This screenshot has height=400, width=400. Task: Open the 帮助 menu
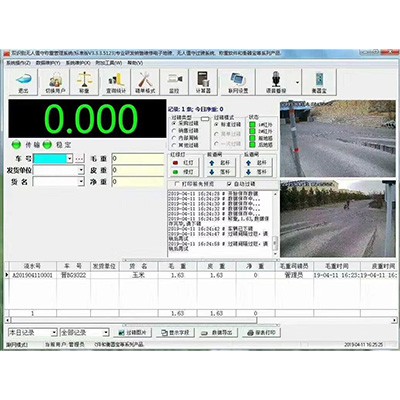(135, 63)
